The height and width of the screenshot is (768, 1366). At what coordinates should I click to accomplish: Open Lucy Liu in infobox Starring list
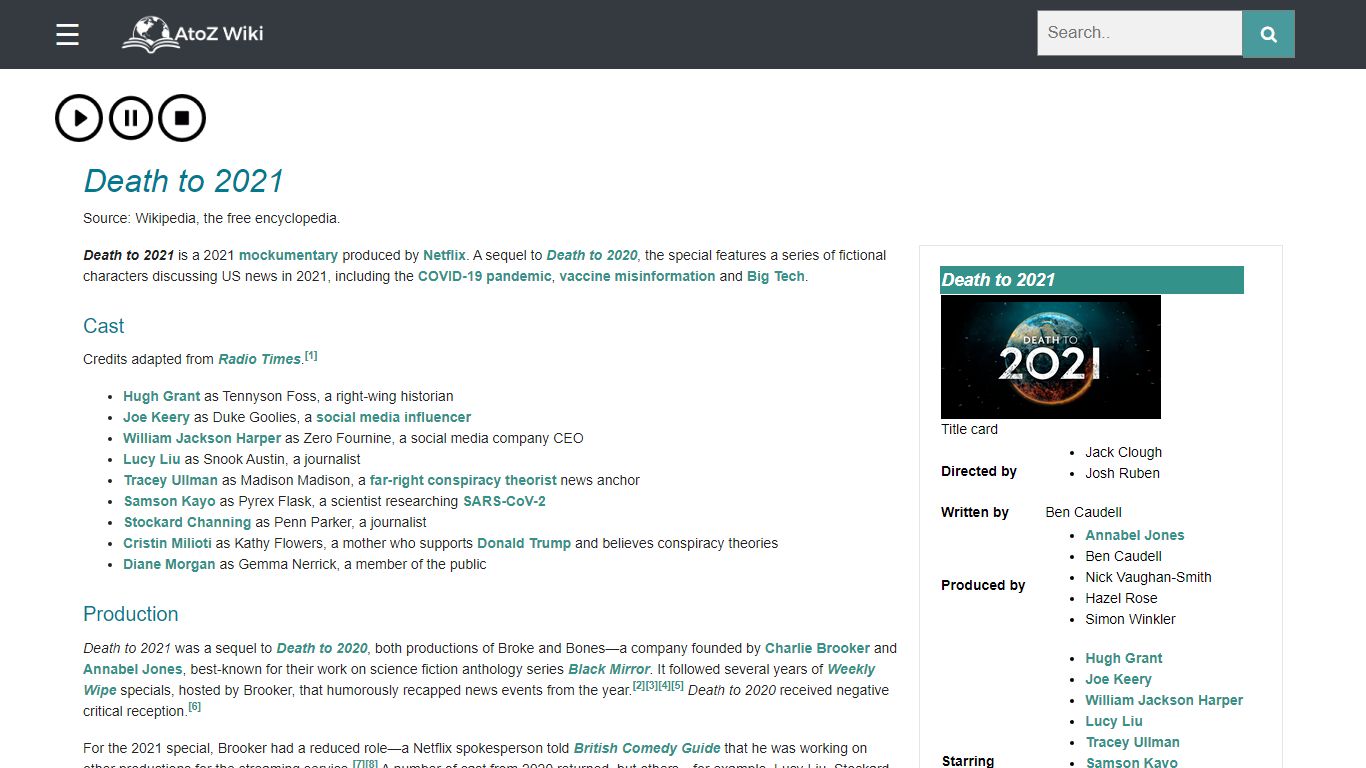[x=1114, y=721]
